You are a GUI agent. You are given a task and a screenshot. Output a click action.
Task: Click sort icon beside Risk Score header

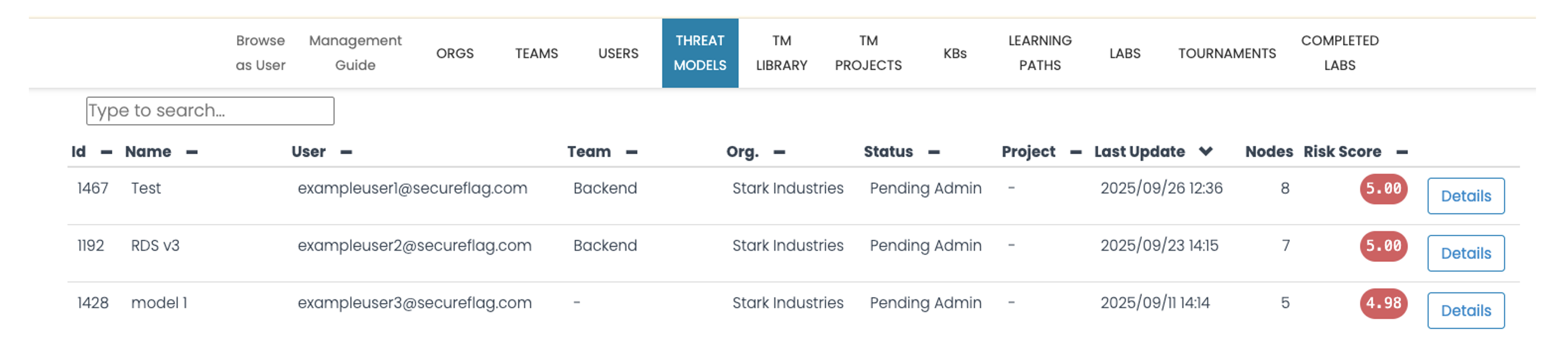1402,152
